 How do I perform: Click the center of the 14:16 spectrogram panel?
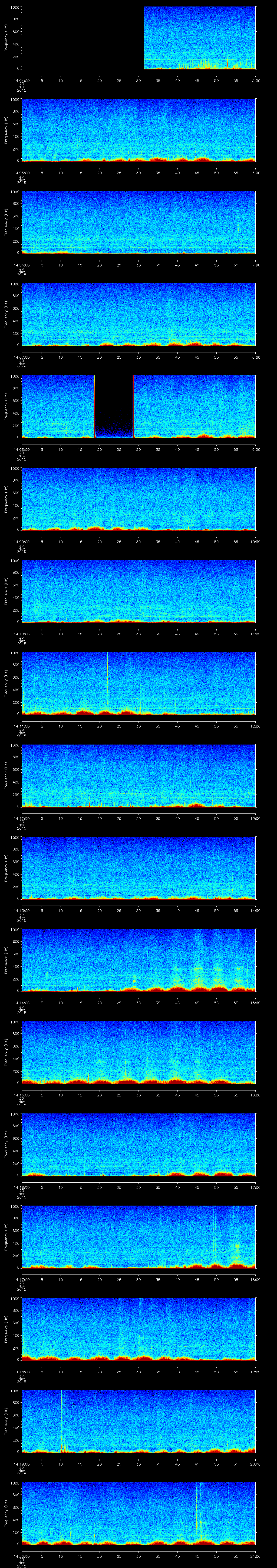[139, 1144]
